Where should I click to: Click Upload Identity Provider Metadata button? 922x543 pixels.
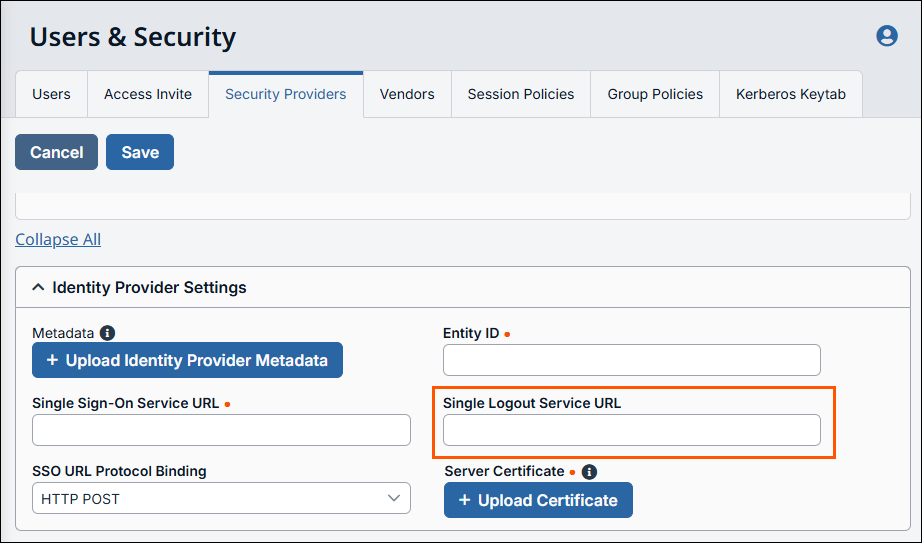(x=187, y=360)
